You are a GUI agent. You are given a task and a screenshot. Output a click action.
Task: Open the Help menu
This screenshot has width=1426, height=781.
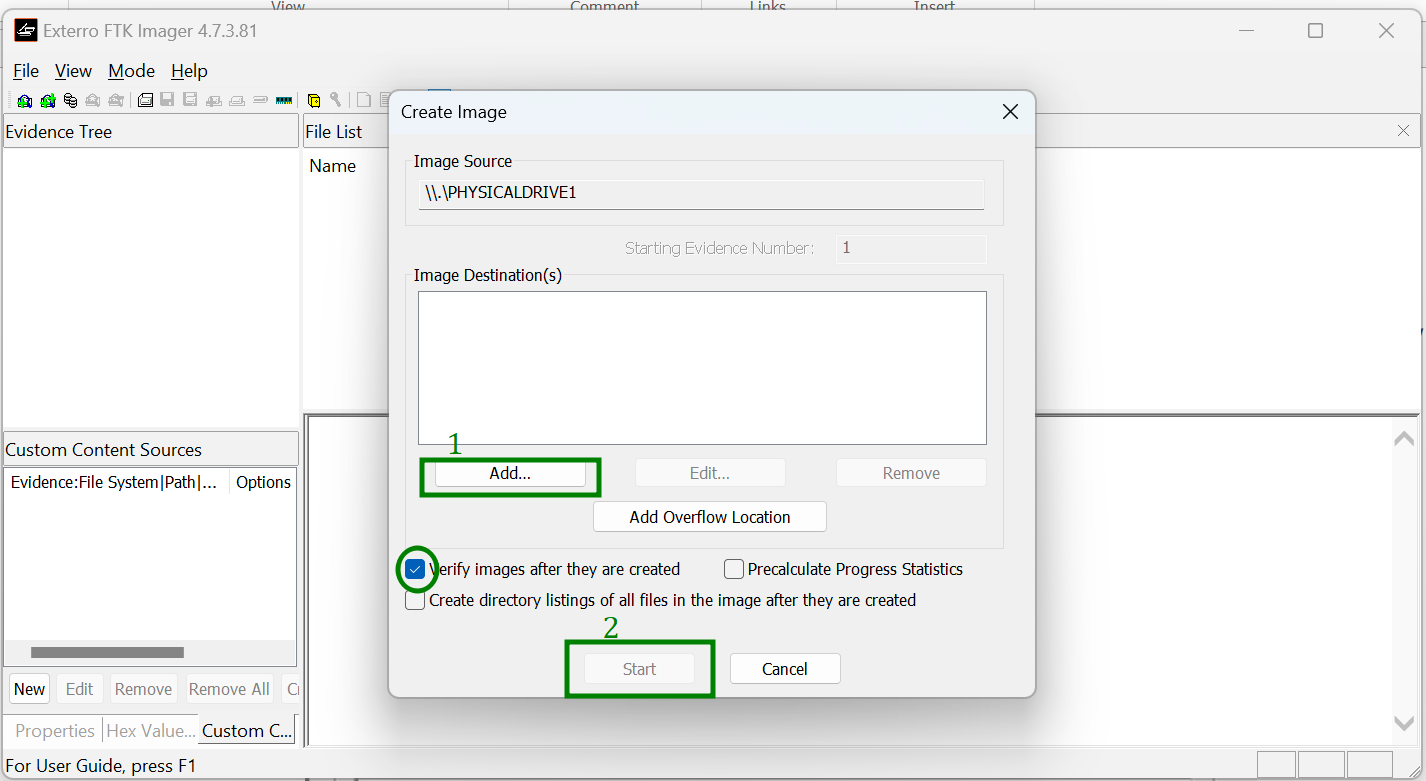[x=189, y=71]
